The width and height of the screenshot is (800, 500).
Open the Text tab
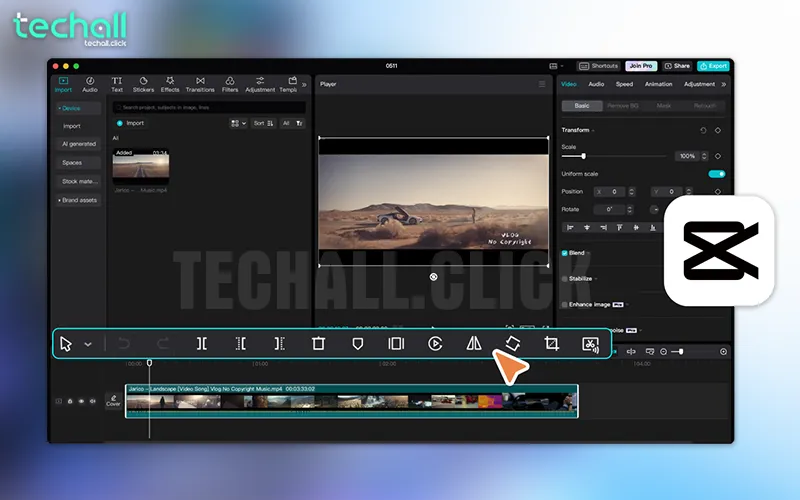pyautogui.click(x=117, y=85)
